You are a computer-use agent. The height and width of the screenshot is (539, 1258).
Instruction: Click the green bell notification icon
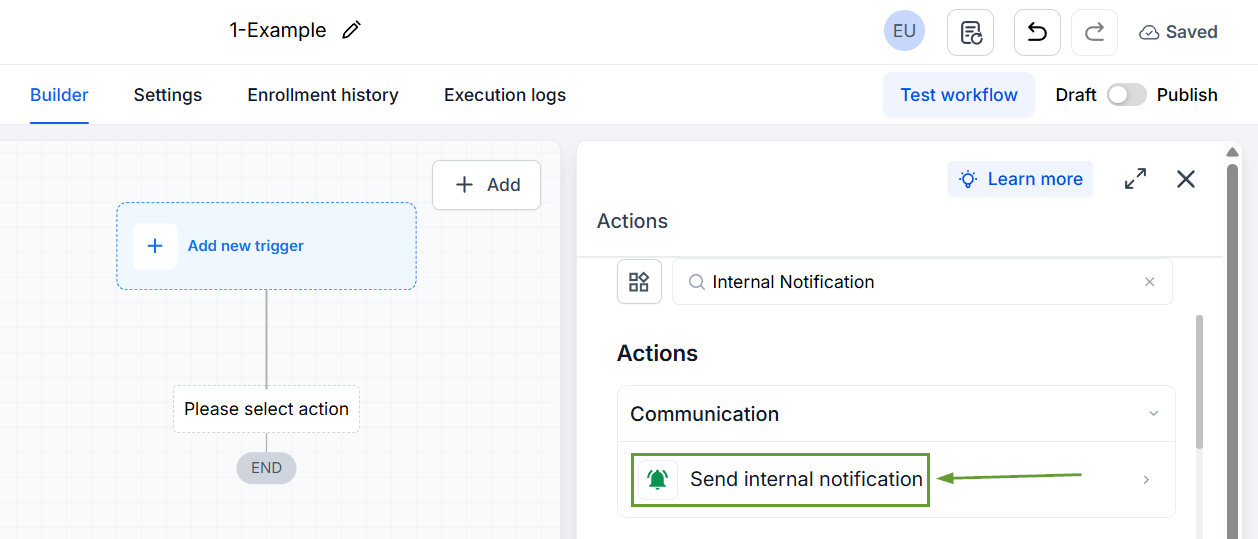coord(657,479)
